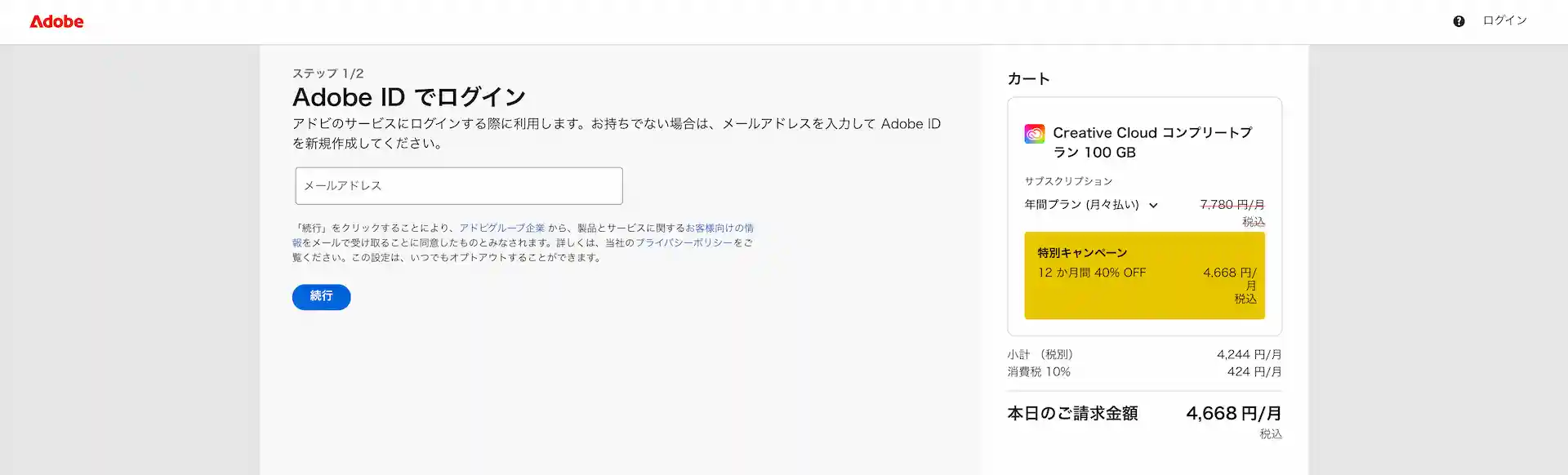Click the ステップ 1/2 text

click(x=327, y=73)
